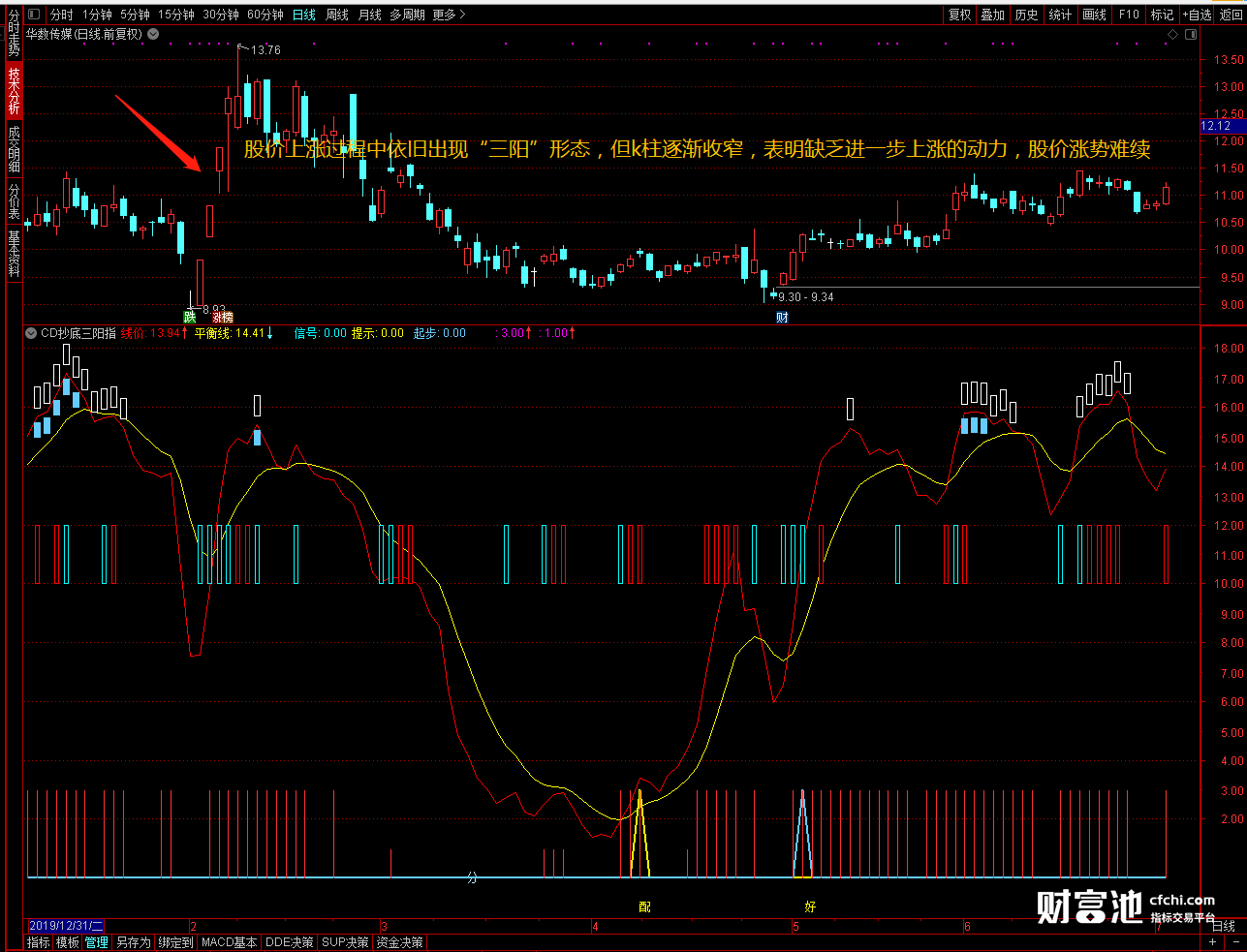Zoom in with the plus button
The width and height of the screenshot is (1247, 952).
[x=1213, y=941]
